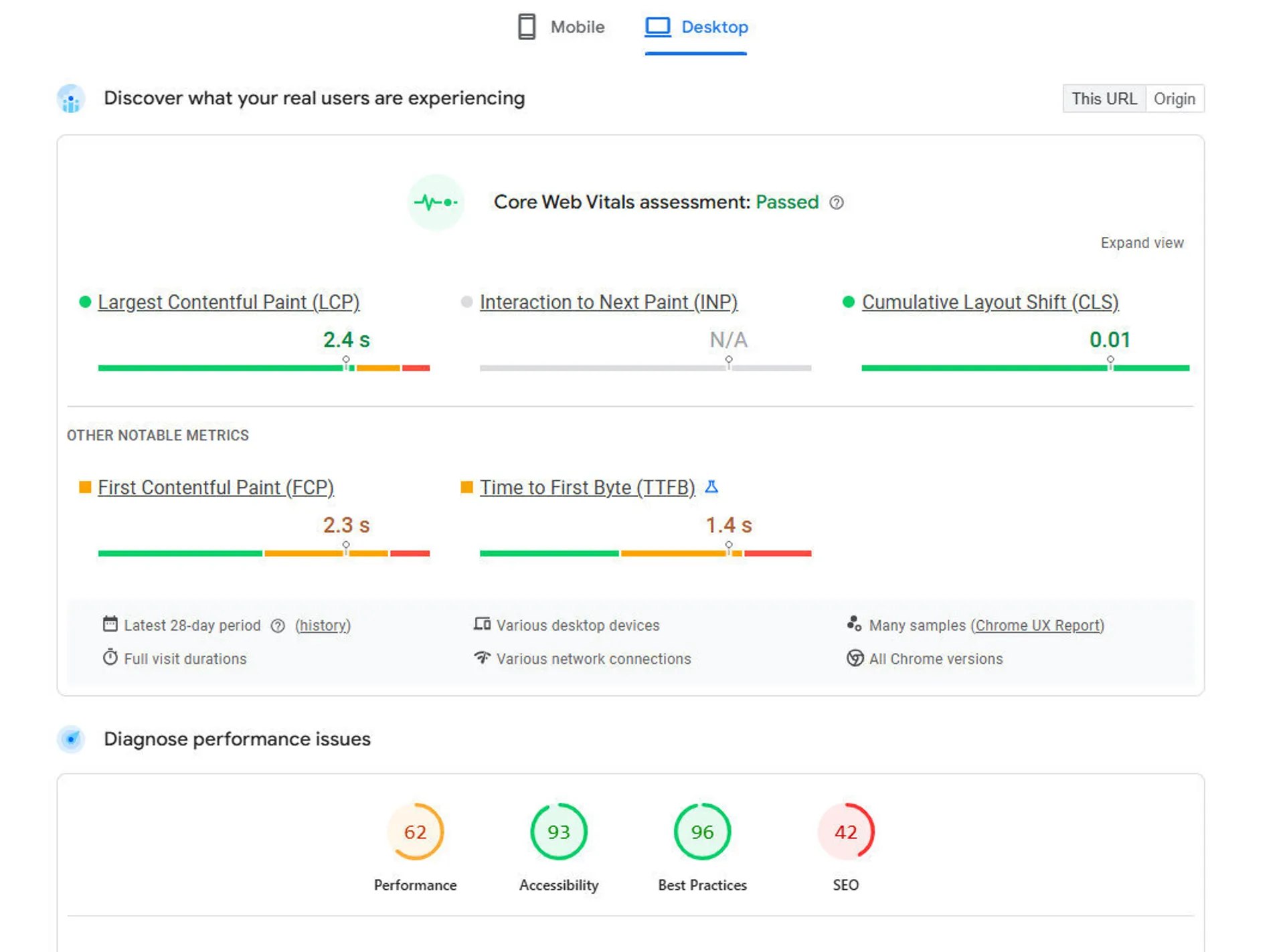Expand view of the Core Web Vitals

(x=1142, y=243)
